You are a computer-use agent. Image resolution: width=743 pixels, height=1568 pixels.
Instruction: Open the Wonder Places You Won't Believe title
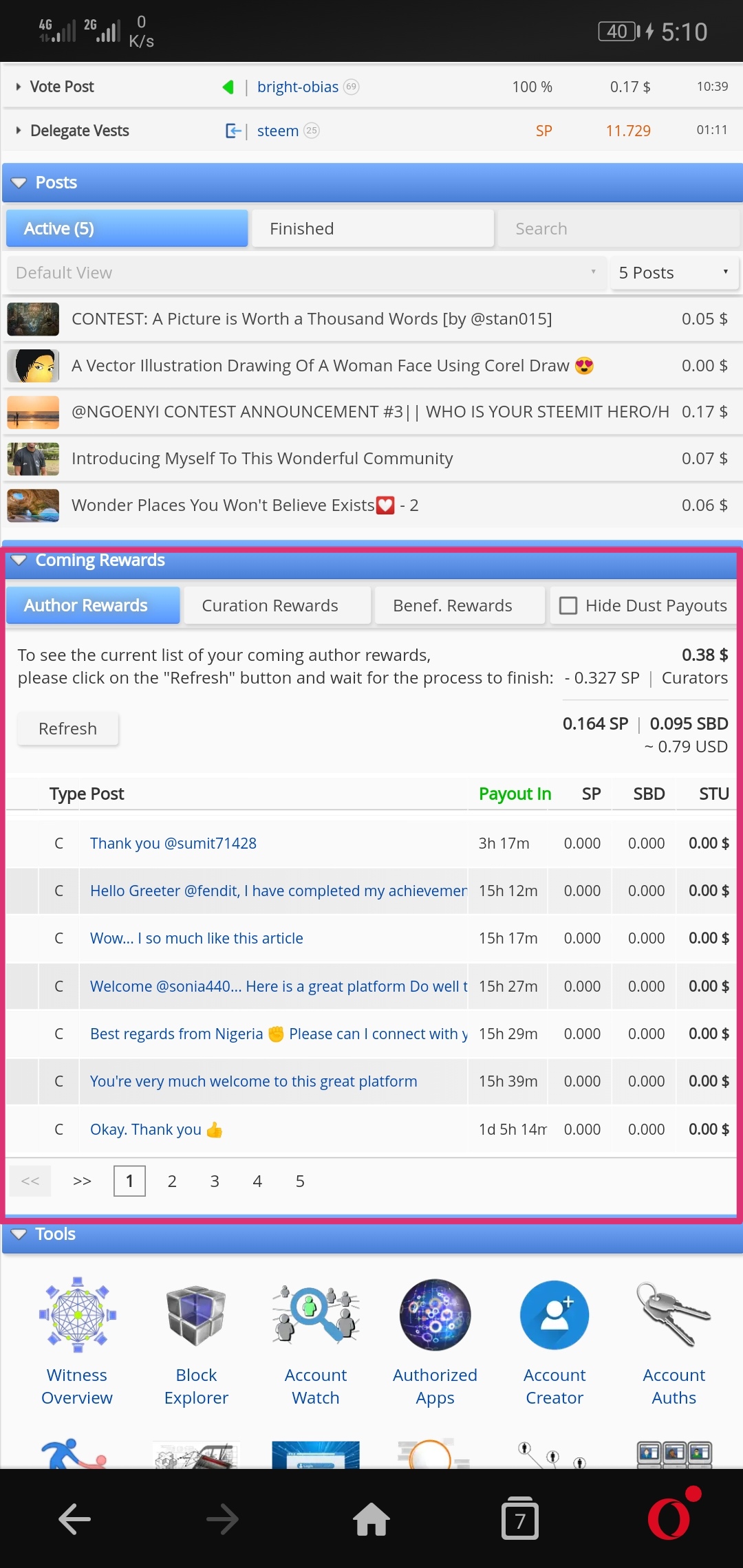245,505
